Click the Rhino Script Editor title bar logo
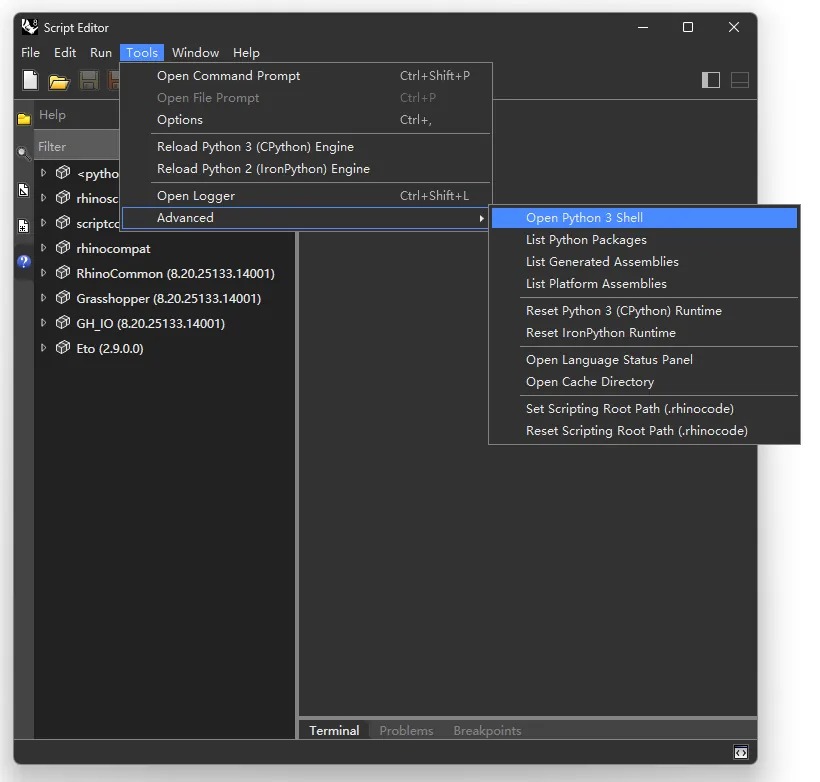This screenshot has width=820, height=782. [x=30, y=27]
